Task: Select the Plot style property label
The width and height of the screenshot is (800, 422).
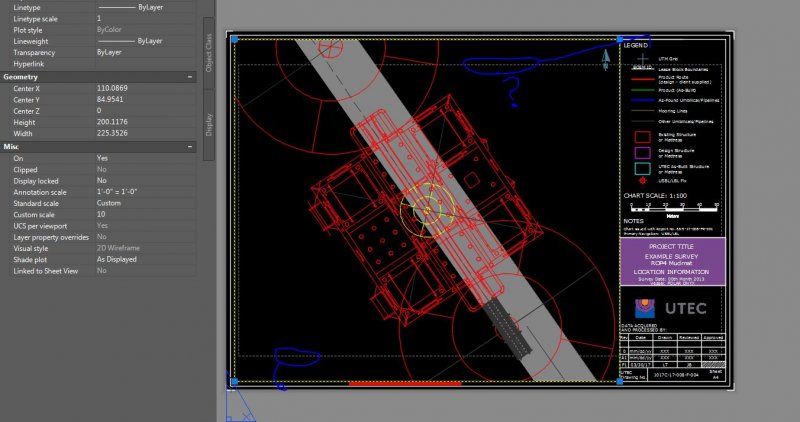Action: tap(28, 31)
